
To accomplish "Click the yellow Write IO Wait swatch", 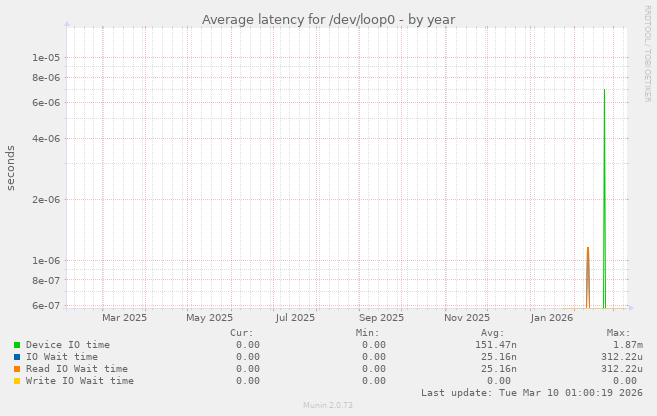I will tap(17, 381).
